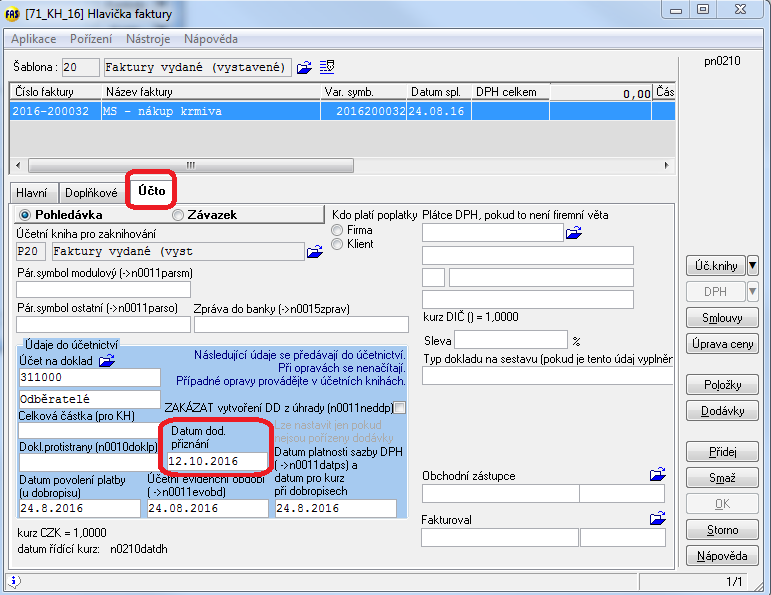Click the Přidej button
The height and width of the screenshot is (595, 771).
[722, 451]
